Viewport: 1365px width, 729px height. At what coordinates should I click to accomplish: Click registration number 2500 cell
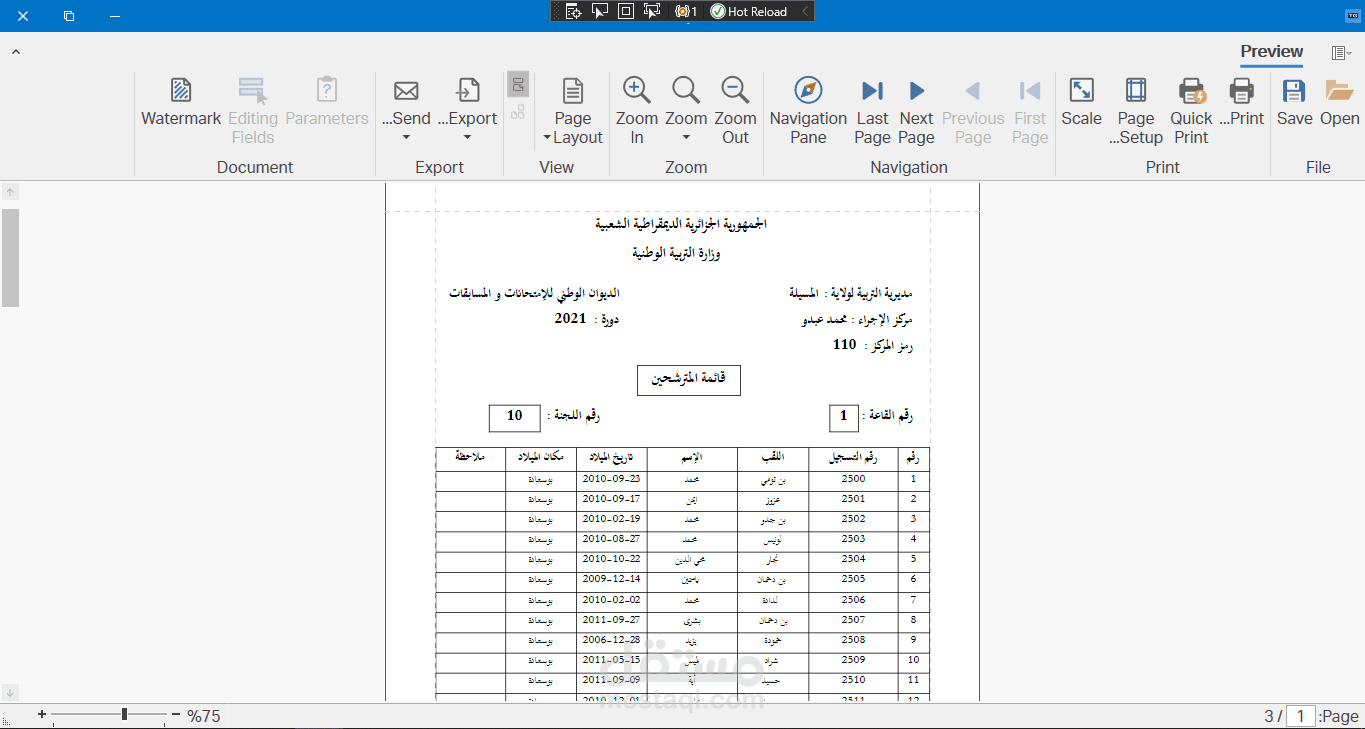tap(853, 479)
